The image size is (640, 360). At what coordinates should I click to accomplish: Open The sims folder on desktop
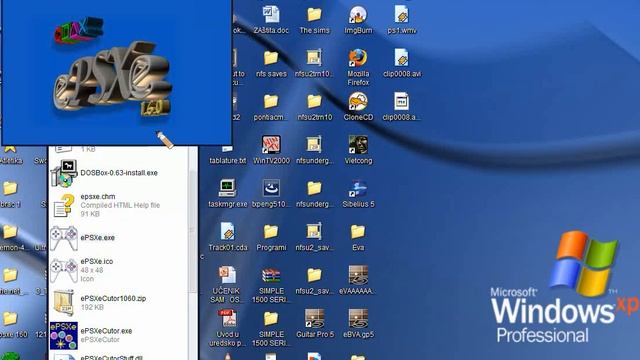pos(314,15)
